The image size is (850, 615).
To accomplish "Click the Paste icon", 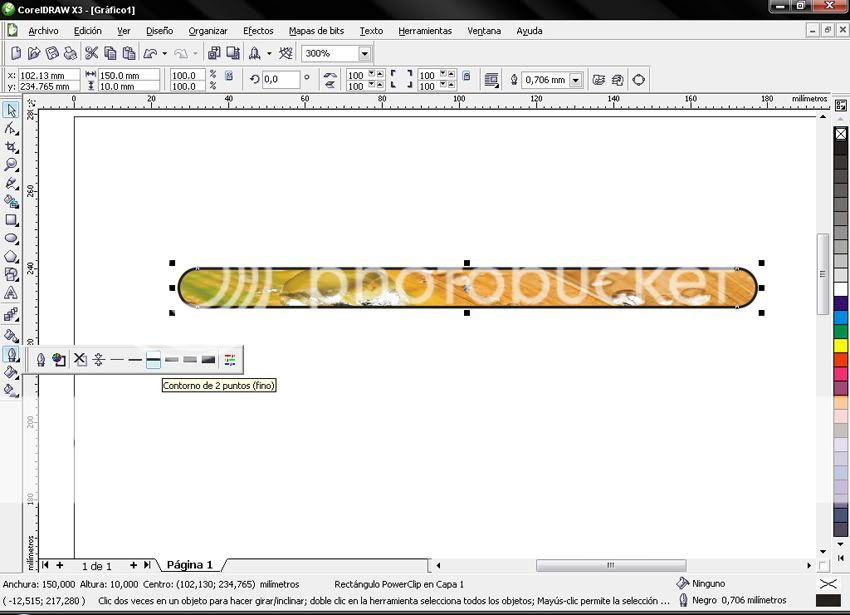I will pos(128,53).
